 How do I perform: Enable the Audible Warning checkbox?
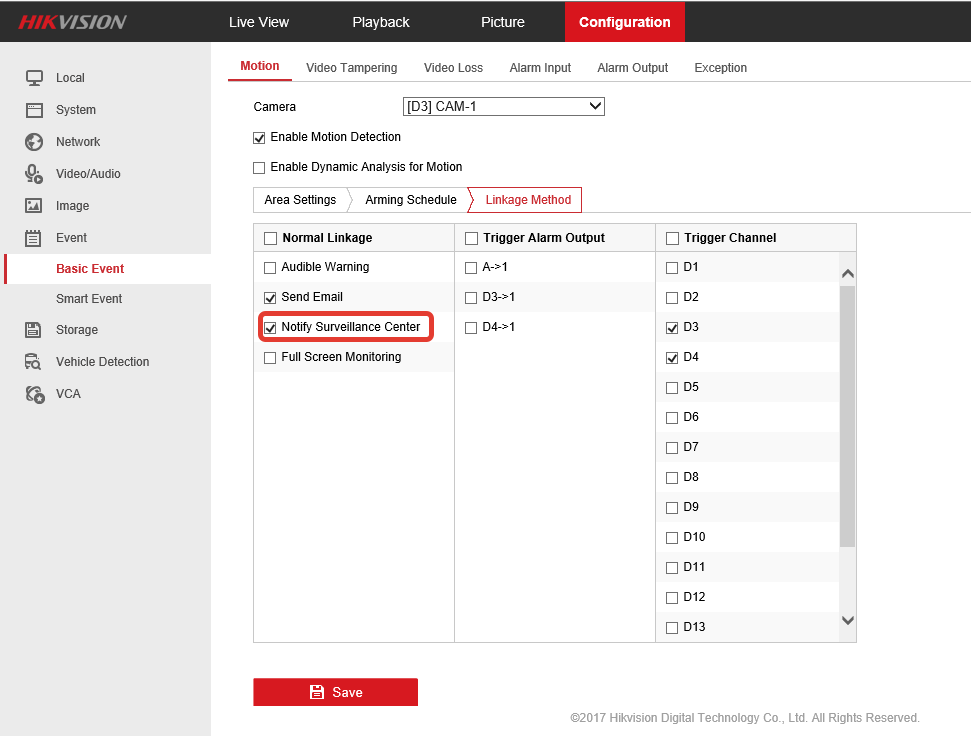coord(270,268)
